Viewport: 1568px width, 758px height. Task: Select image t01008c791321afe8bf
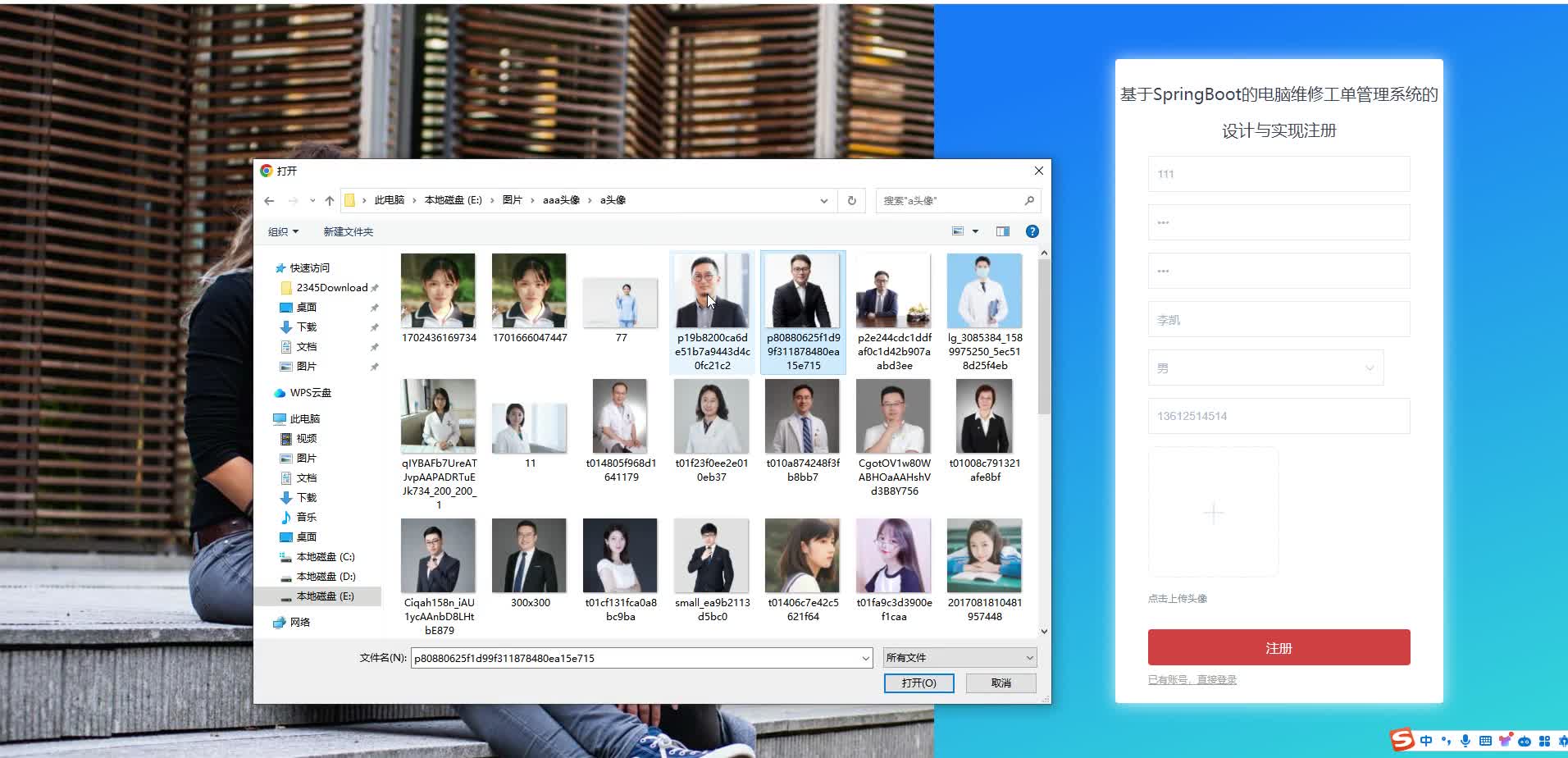984,431
